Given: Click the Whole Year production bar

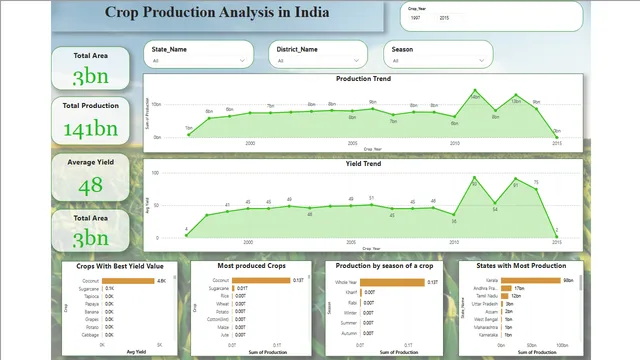Looking at the screenshot, I should [392, 282].
